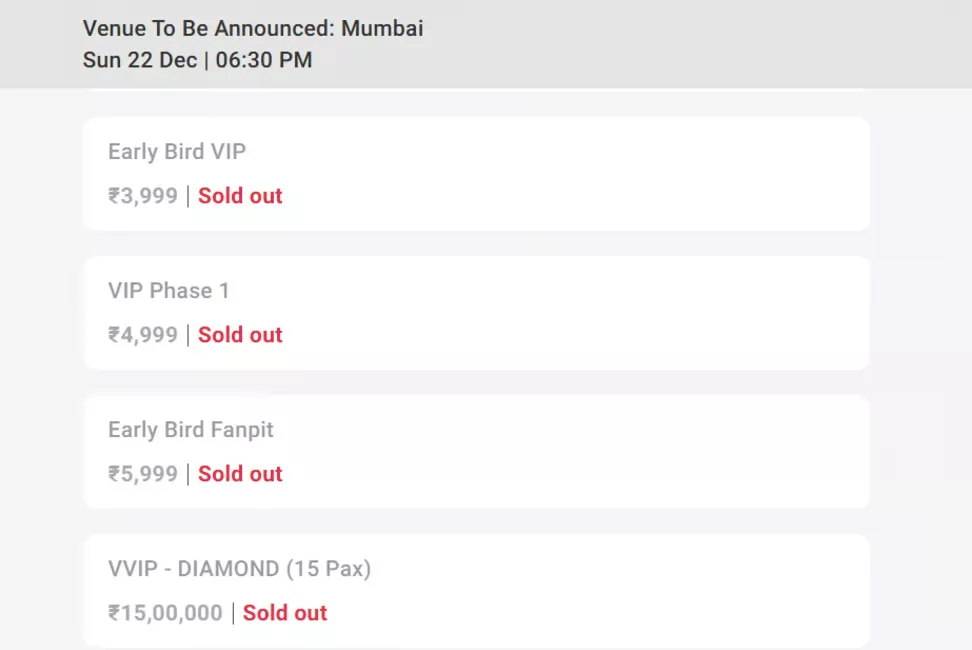This screenshot has height=650, width=972.
Task: Click the Early Bird VIP ticket title
Action: tap(177, 152)
